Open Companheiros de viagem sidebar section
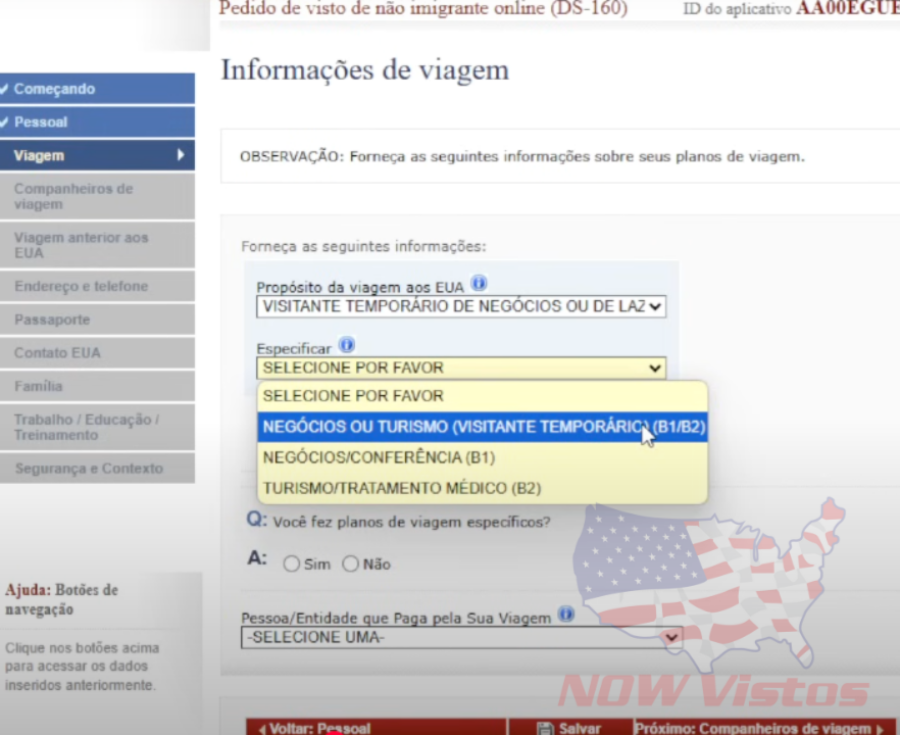The width and height of the screenshot is (900, 735). click(97, 196)
